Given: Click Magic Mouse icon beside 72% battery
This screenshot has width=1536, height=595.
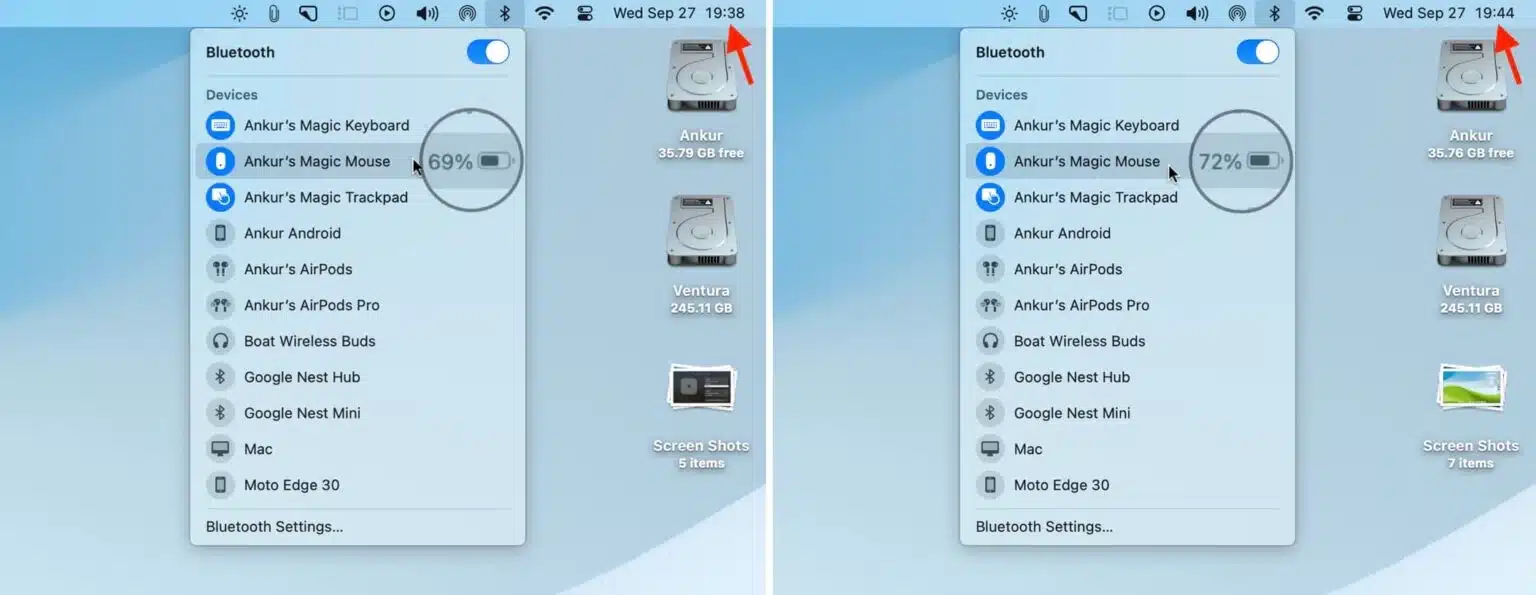Looking at the screenshot, I should (990, 161).
